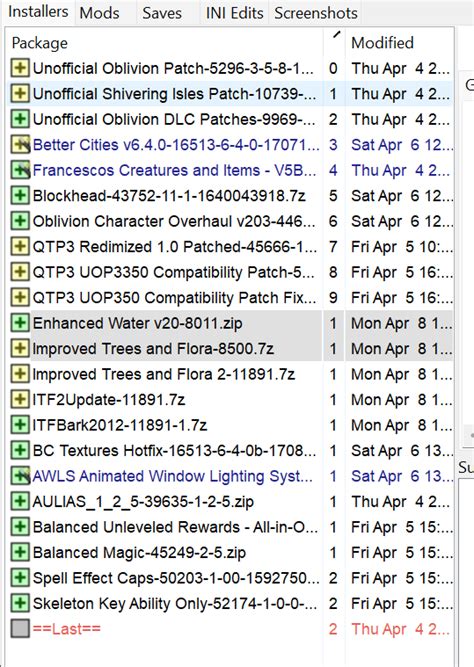
Task: Click the Oblivion Character Overhaul status icon
Action: [20, 221]
